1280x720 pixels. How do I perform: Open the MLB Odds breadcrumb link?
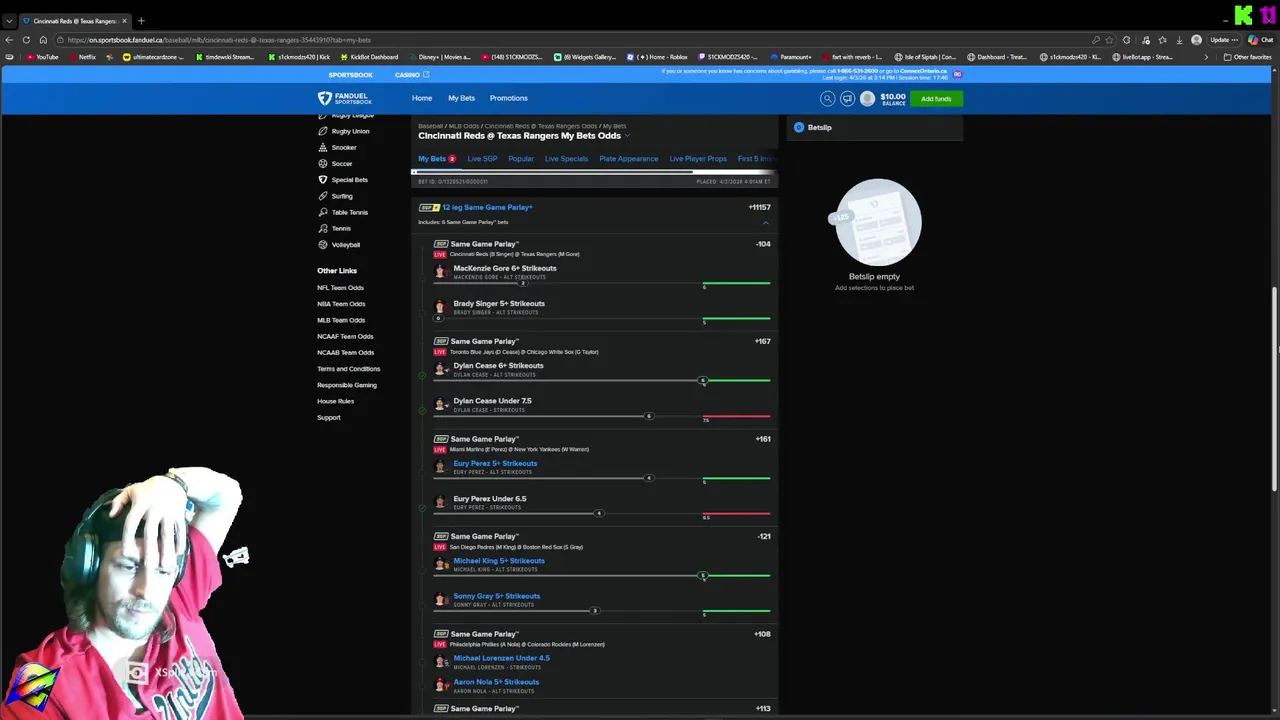462,126
